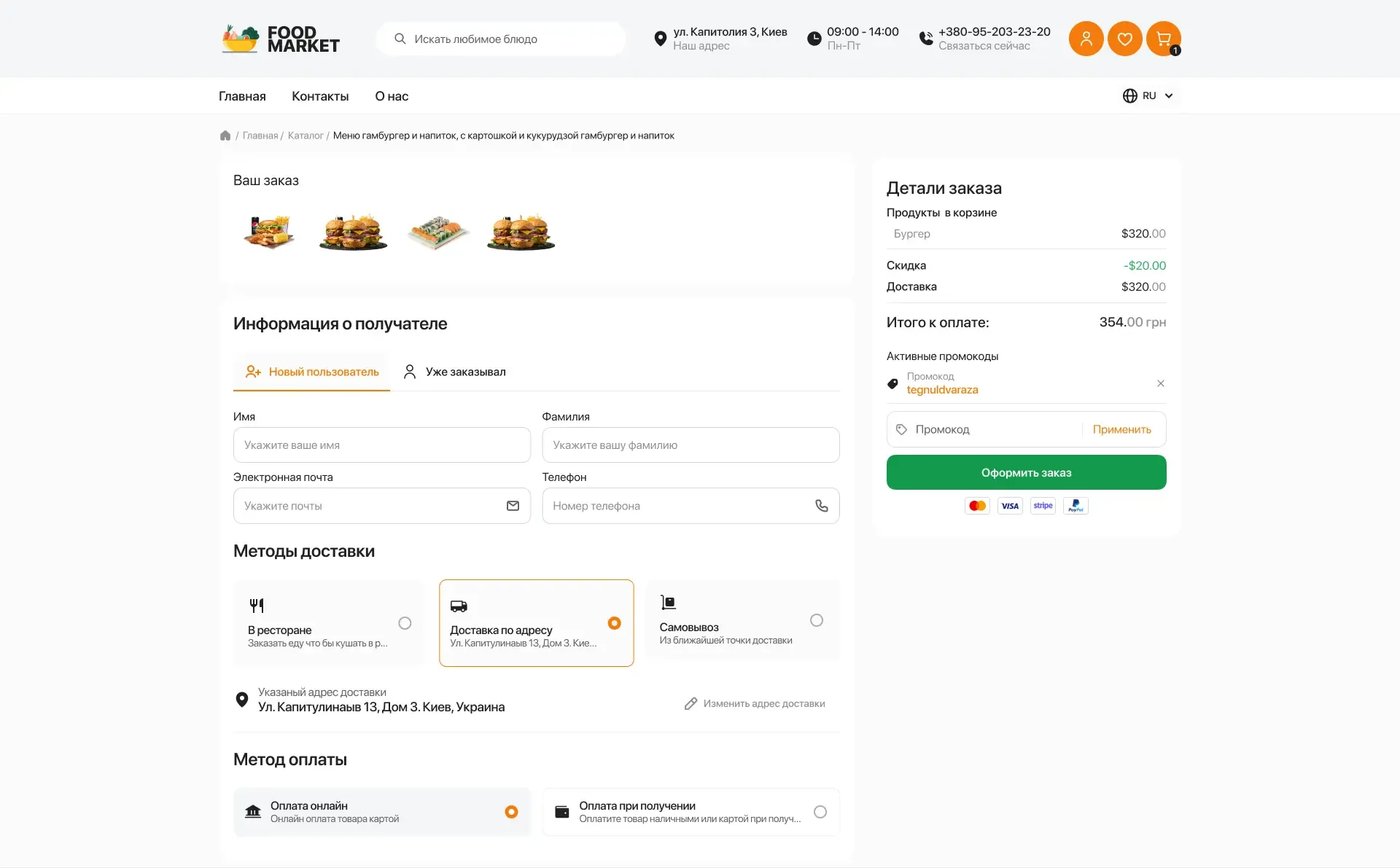Image resolution: width=1400 pixels, height=868 pixels.
Task: Click the envelope icon in email field
Action: coord(513,506)
